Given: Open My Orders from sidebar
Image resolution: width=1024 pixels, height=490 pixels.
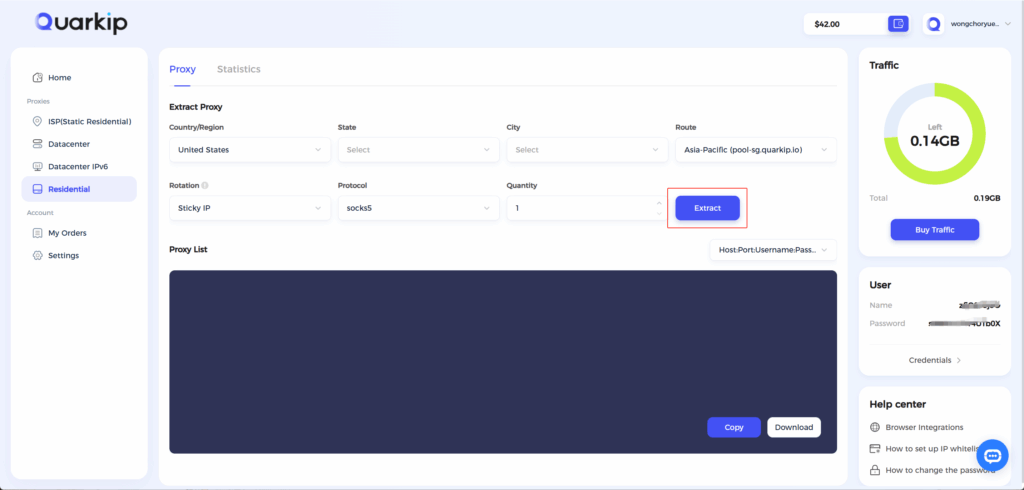Looking at the screenshot, I should (x=67, y=233).
